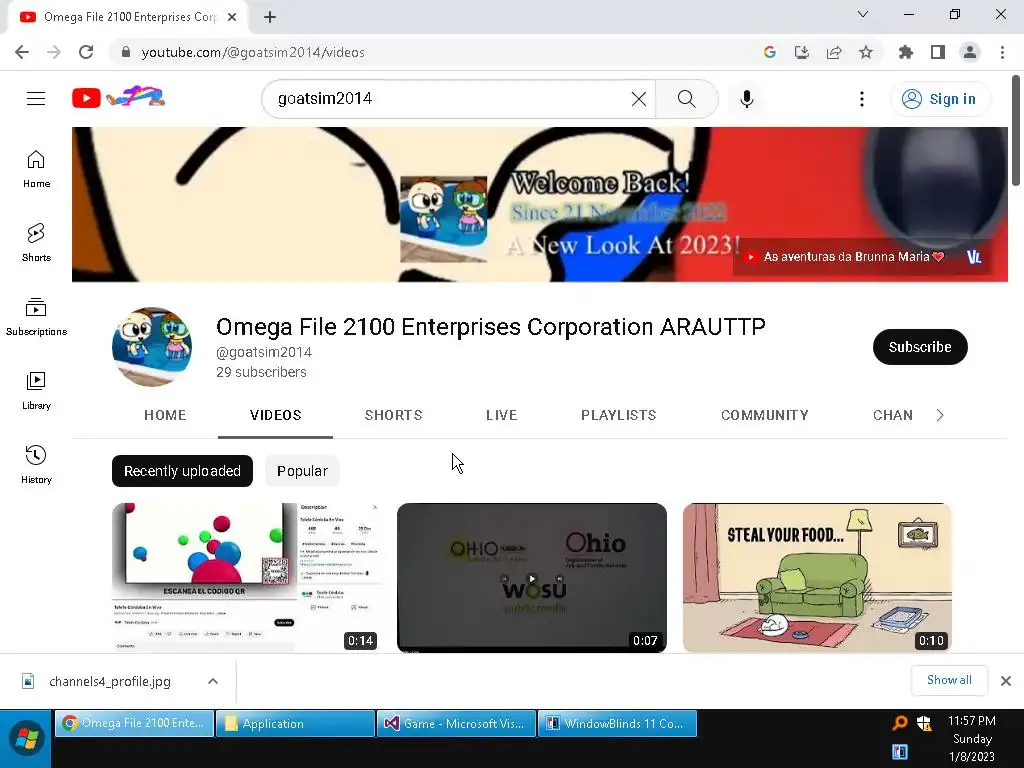
Task: Toggle the browser side panel
Action: pos(938,52)
